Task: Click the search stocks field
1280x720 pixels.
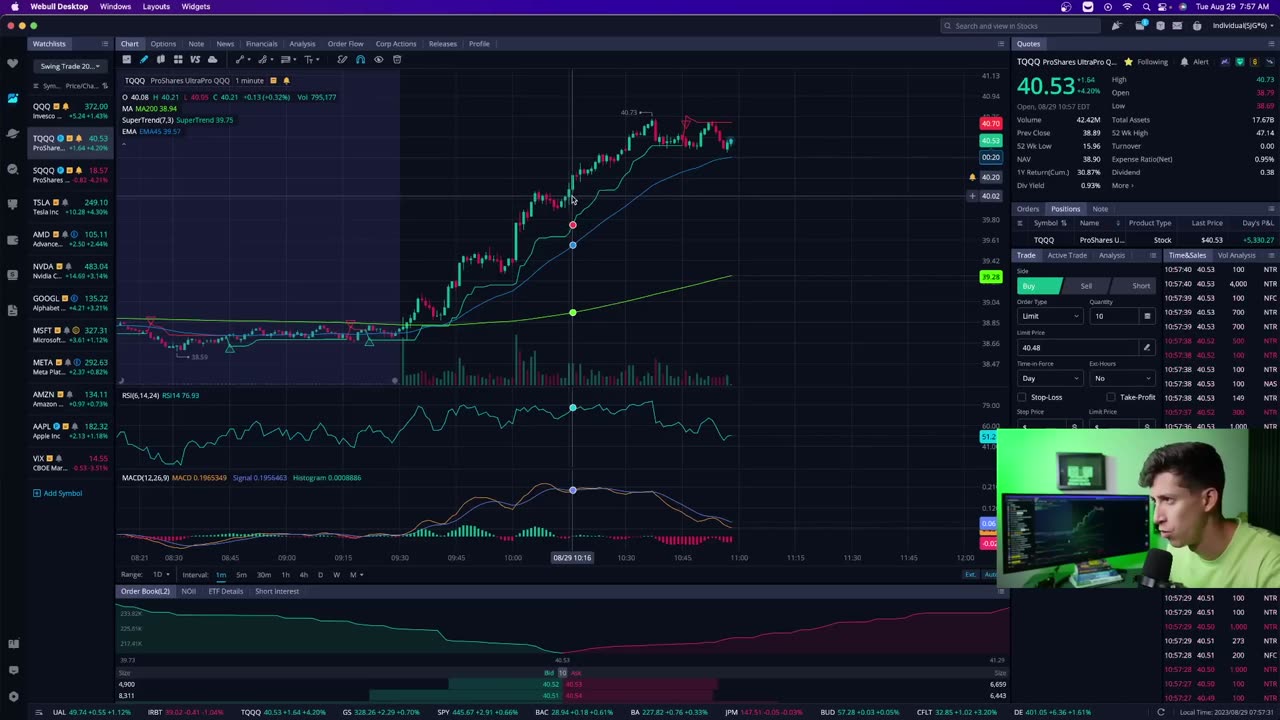Action: (x=1020, y=25)
